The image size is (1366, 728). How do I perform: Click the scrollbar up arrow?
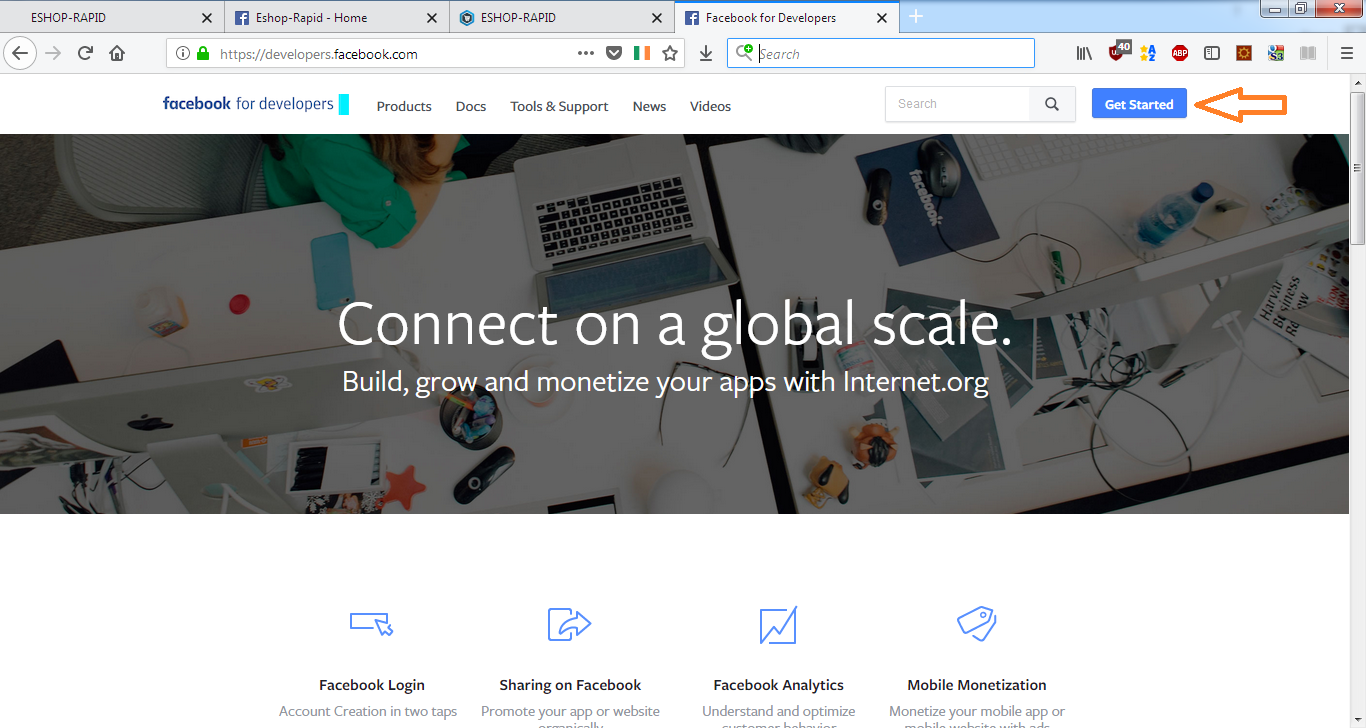click(x=1357, y=83)
